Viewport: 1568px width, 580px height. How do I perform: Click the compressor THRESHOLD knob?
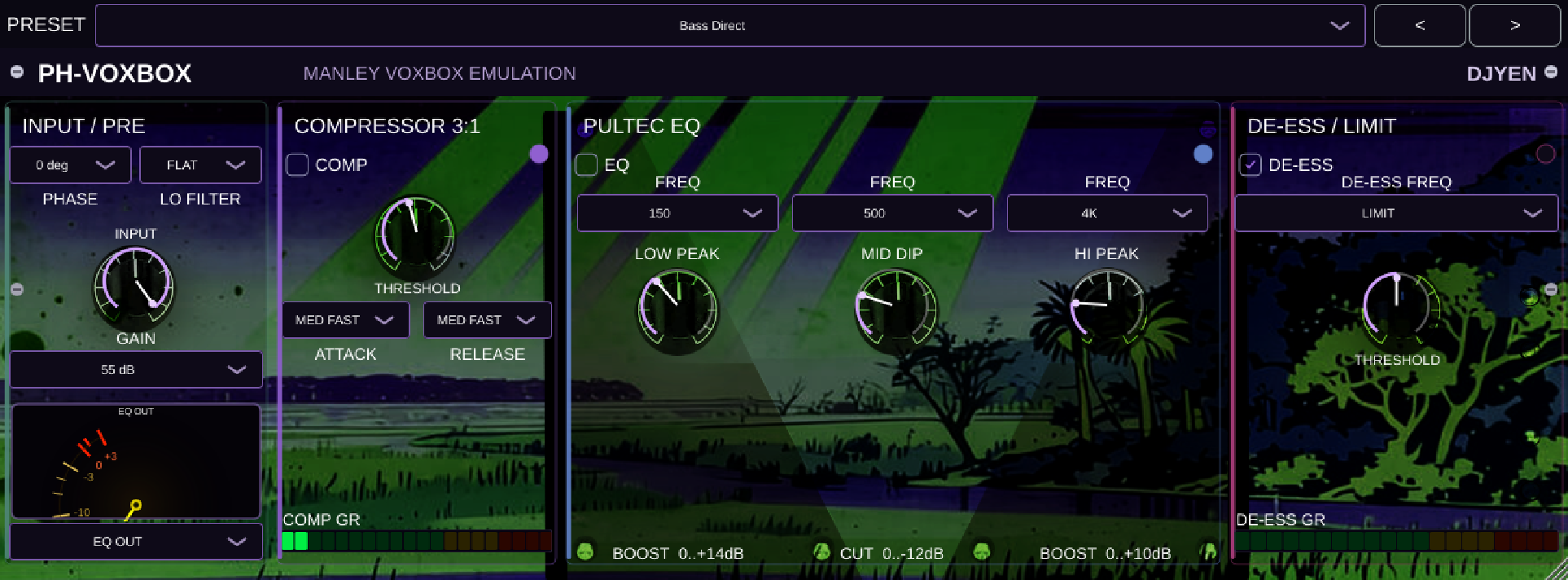[415, 236]
